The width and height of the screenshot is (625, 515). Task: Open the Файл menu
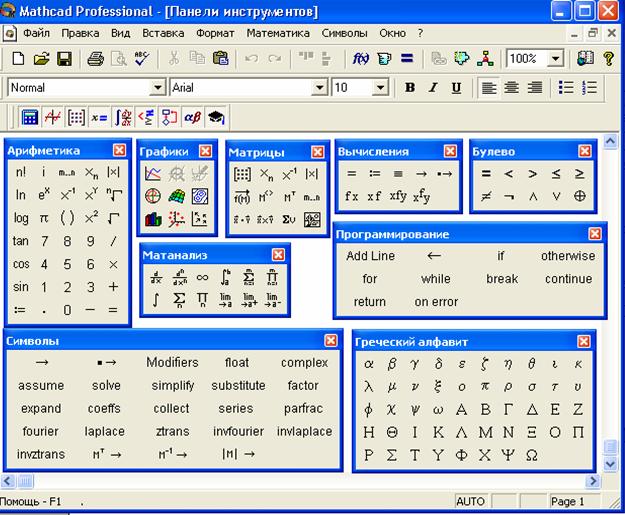click(x=36, y=33)
